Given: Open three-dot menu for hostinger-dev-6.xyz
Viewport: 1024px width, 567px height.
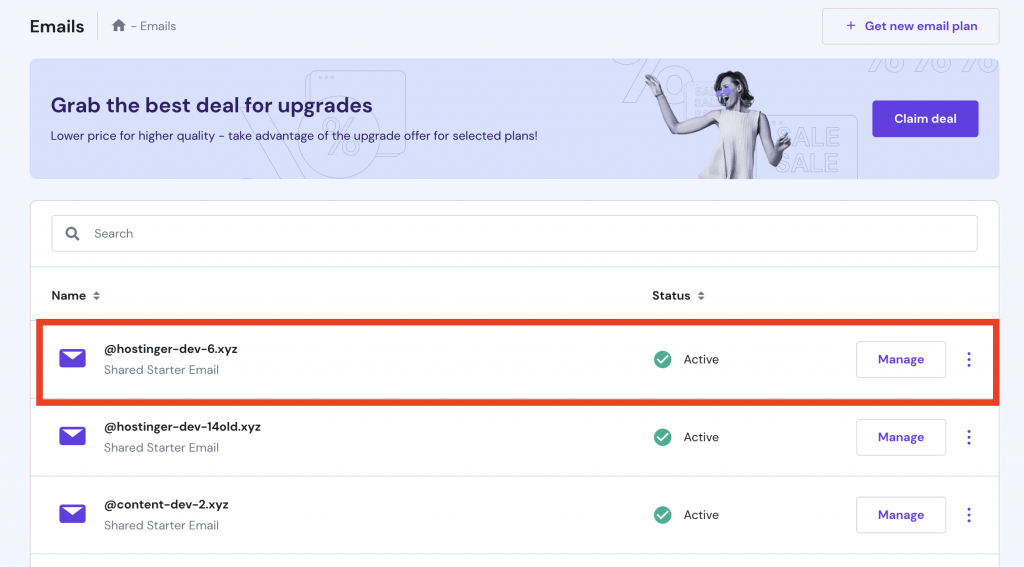Looking at the screenshot, I should 969,359.
